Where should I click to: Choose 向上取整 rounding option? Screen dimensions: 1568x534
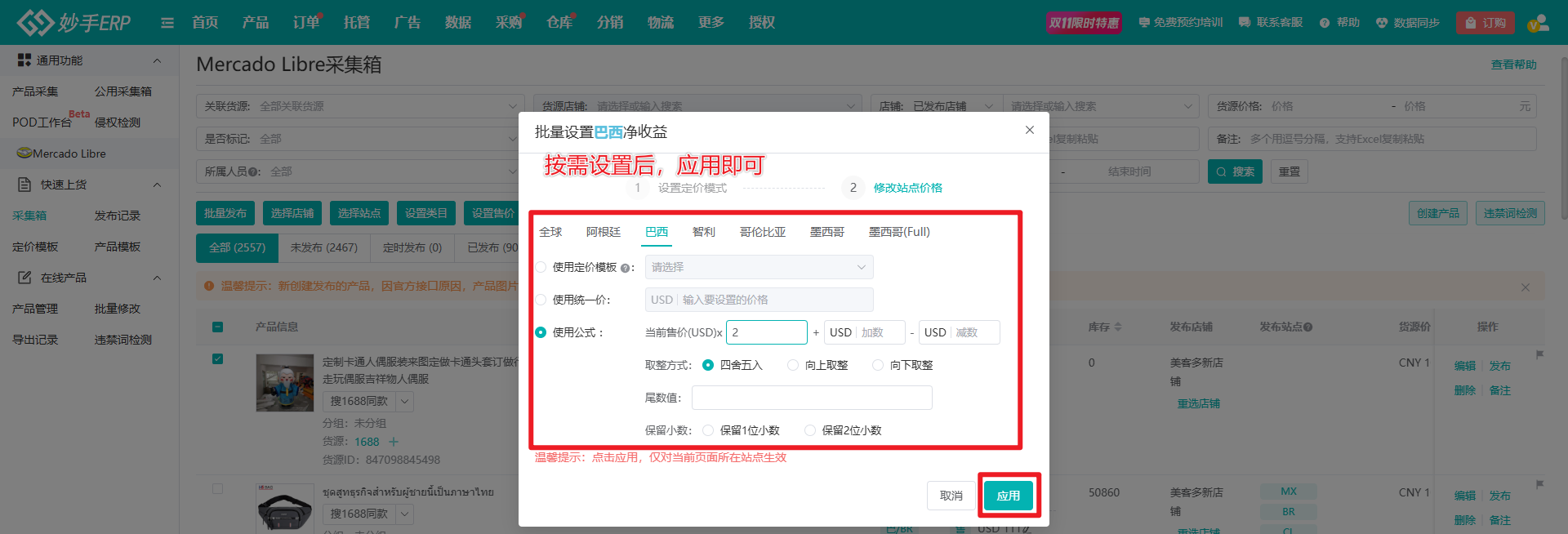[793, 365]
